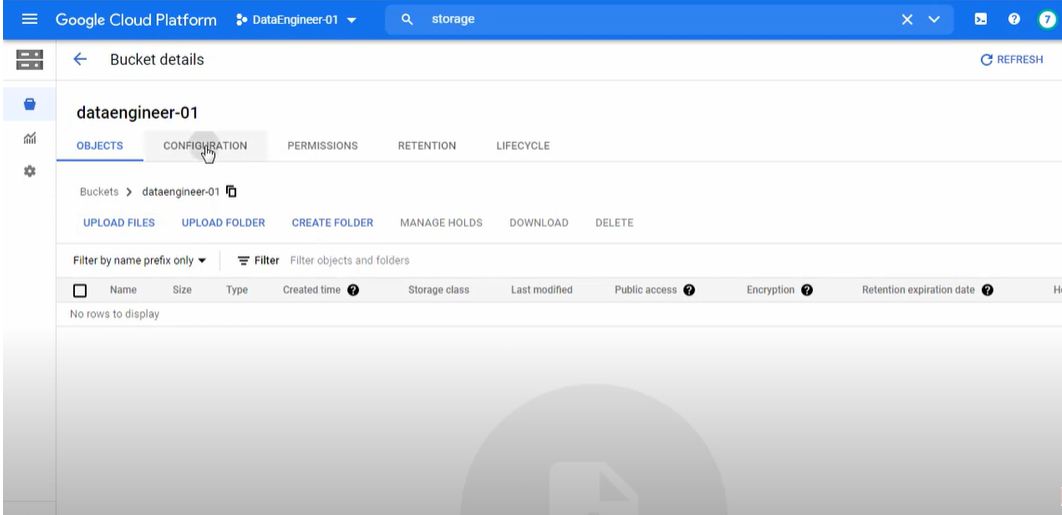Open the notifications badge showing 7
1062x515 pixels.
pyautogui.click(x=1047, y=19)
